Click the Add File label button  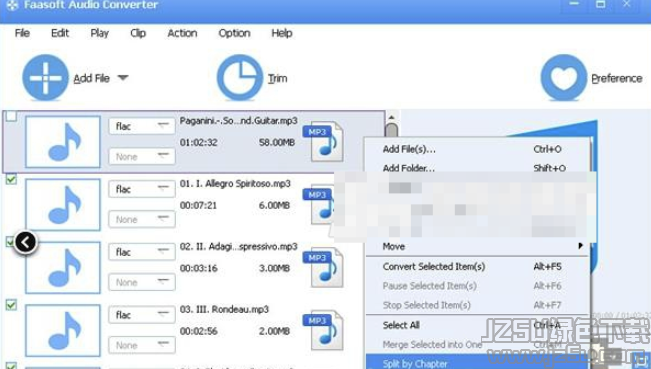[91, 78]
